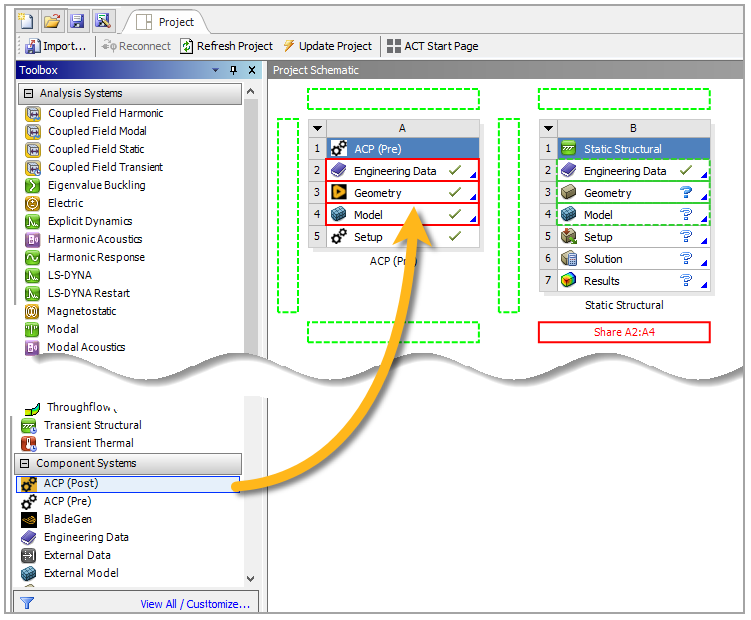Image resolution: width=751 pixels, height=620 pixels.
Task: Select Setup cell A5
Action: [403, 237]
